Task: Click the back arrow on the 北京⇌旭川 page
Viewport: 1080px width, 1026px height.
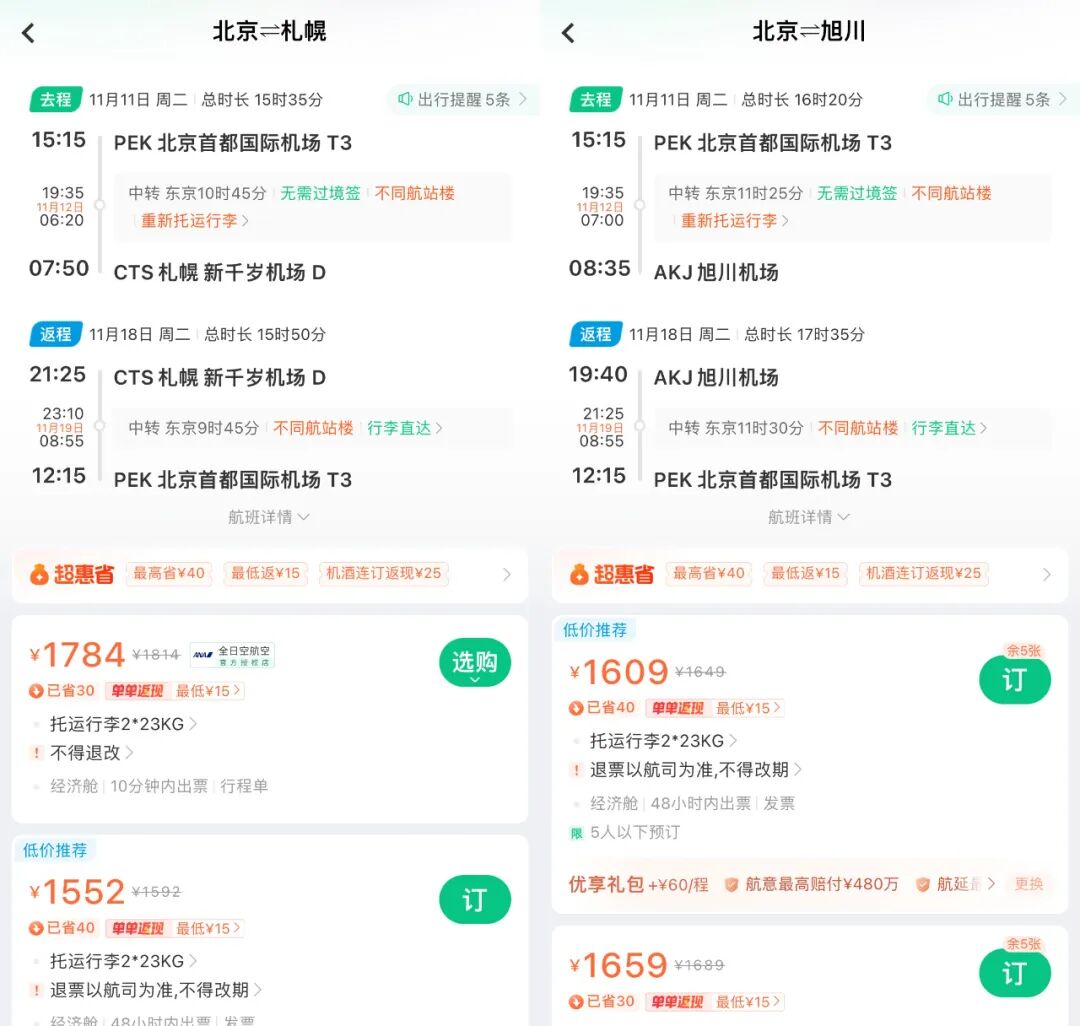Action: coord(567,32)
